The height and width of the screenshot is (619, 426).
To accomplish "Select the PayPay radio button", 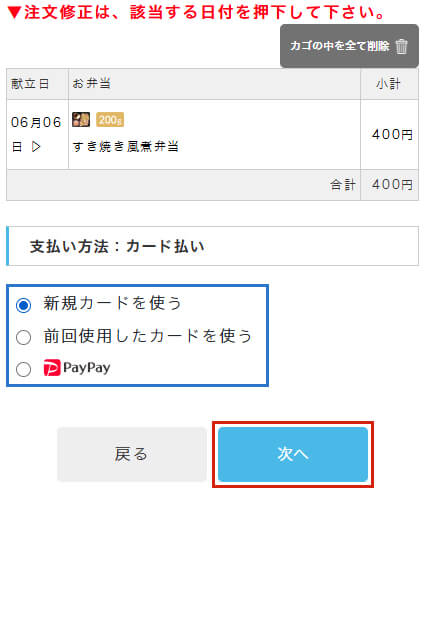I will pyautogui.click(x=24, y=370).
